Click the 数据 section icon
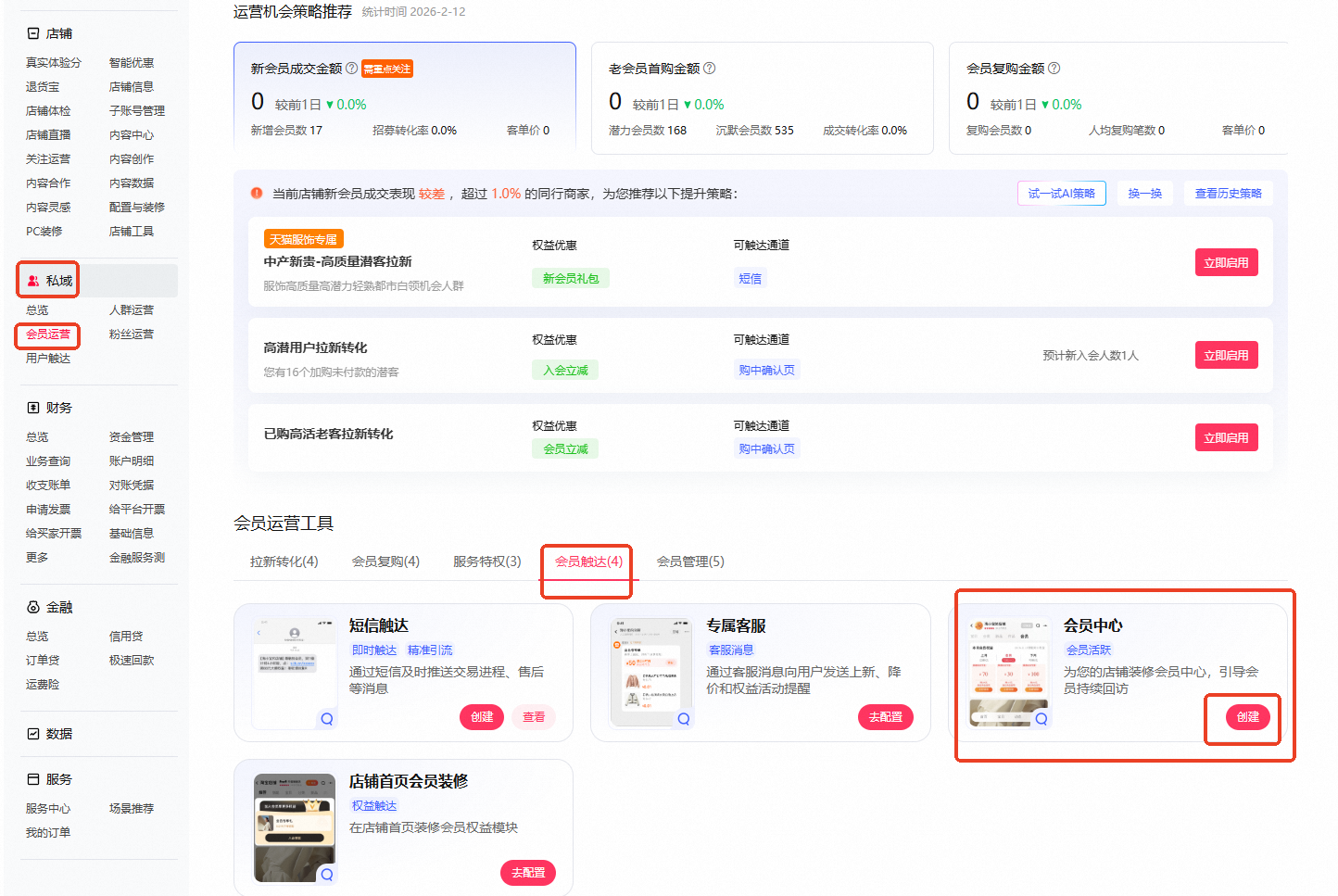Screen dimensions: 1338x896 click(x=33, y=734)
